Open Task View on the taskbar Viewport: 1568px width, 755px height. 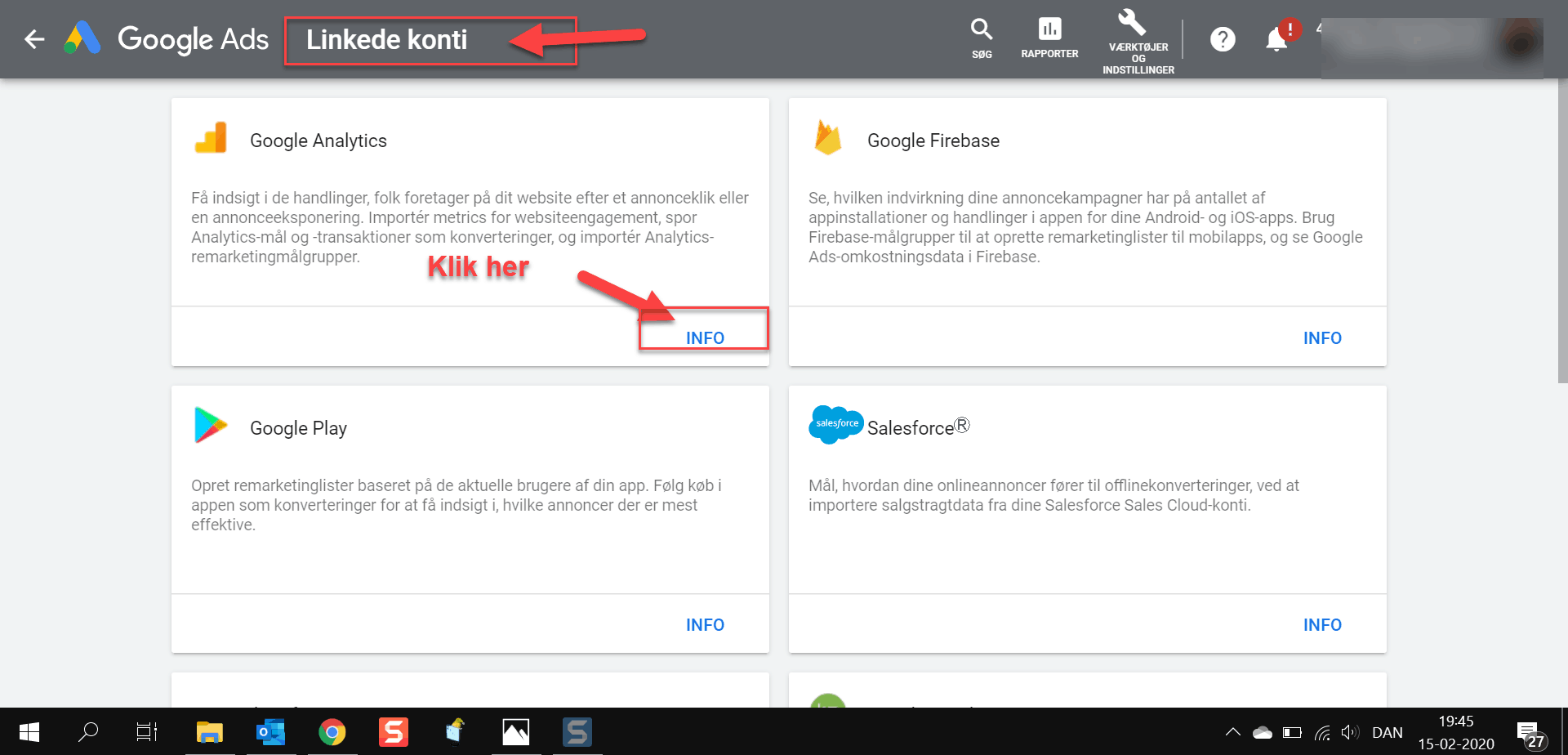pyautogui.click(x=147, y=731)
